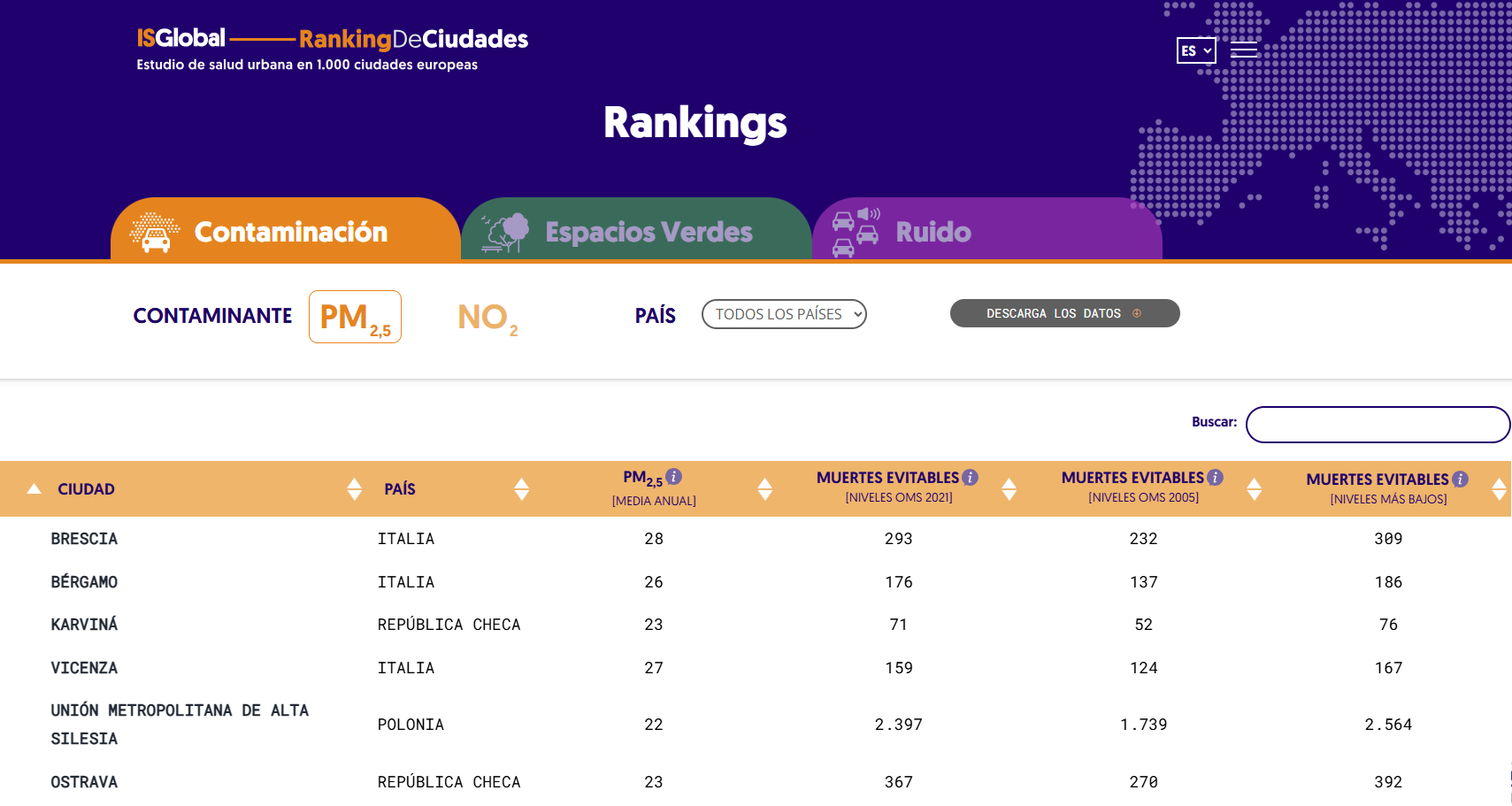Open the hamburger menu
The image size is (1512, 806).
(1244, 50)
